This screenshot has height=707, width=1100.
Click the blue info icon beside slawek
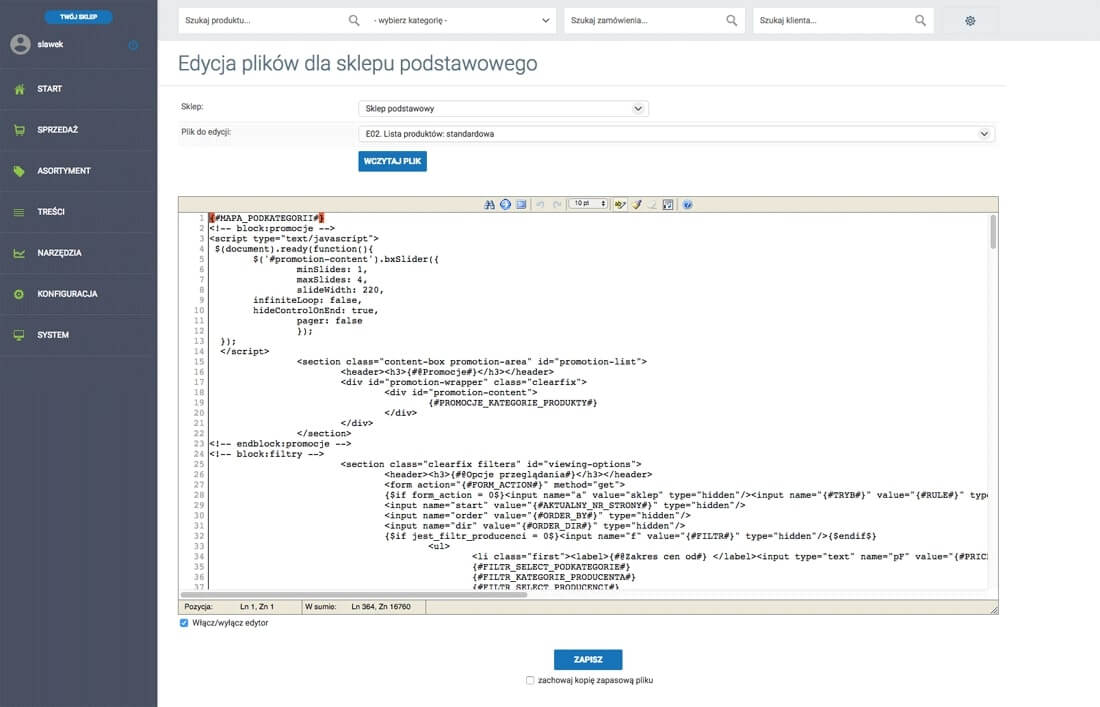[133, 45]
